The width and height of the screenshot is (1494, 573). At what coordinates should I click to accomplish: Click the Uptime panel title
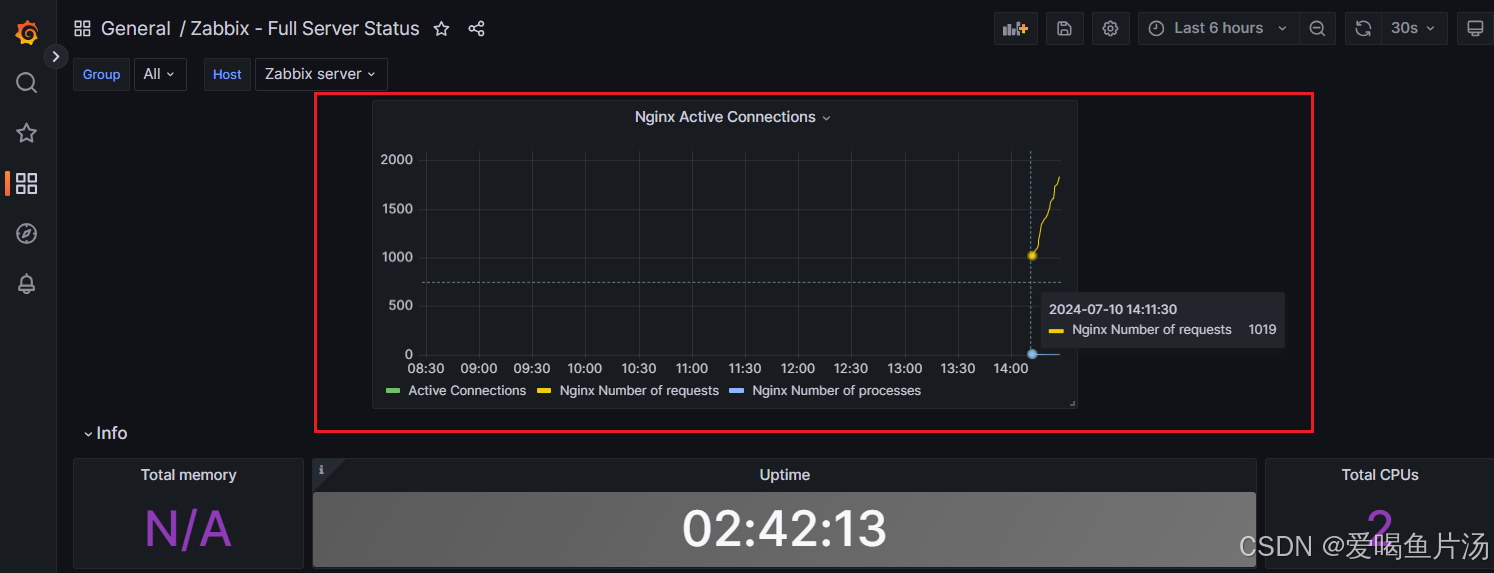(x=784, y=475)
